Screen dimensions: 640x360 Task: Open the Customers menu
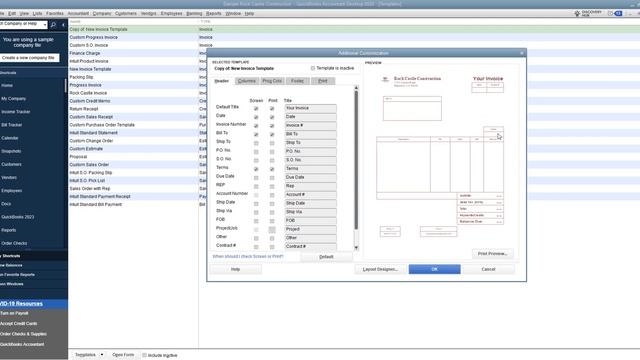pyautogui.click(x=126, y=13)
